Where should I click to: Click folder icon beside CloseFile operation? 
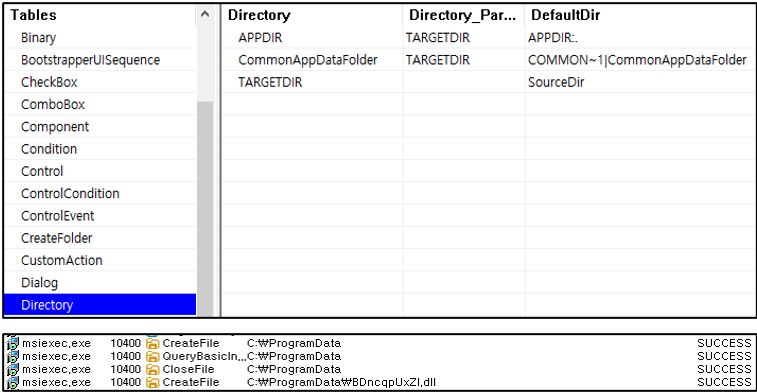[x=153, y=370]
